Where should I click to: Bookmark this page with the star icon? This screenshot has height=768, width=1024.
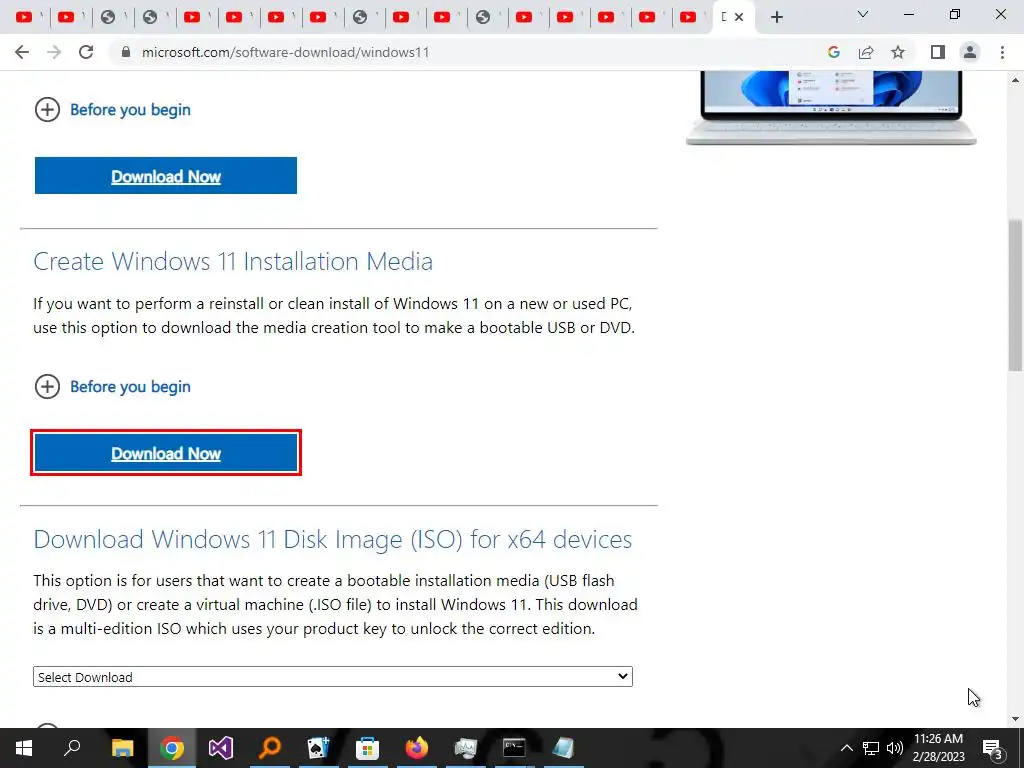[x=898, y=52]
